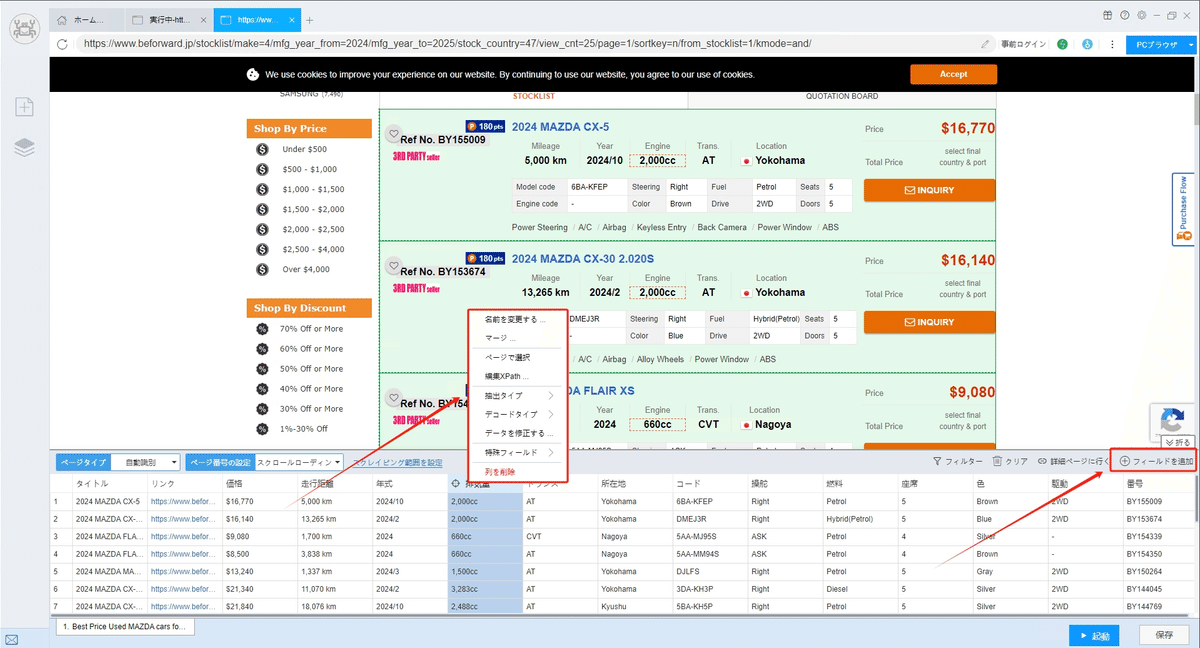1200x648 pixels.
Task: Click the dollar icon beside Over $4,000
Action: (262, 269)
